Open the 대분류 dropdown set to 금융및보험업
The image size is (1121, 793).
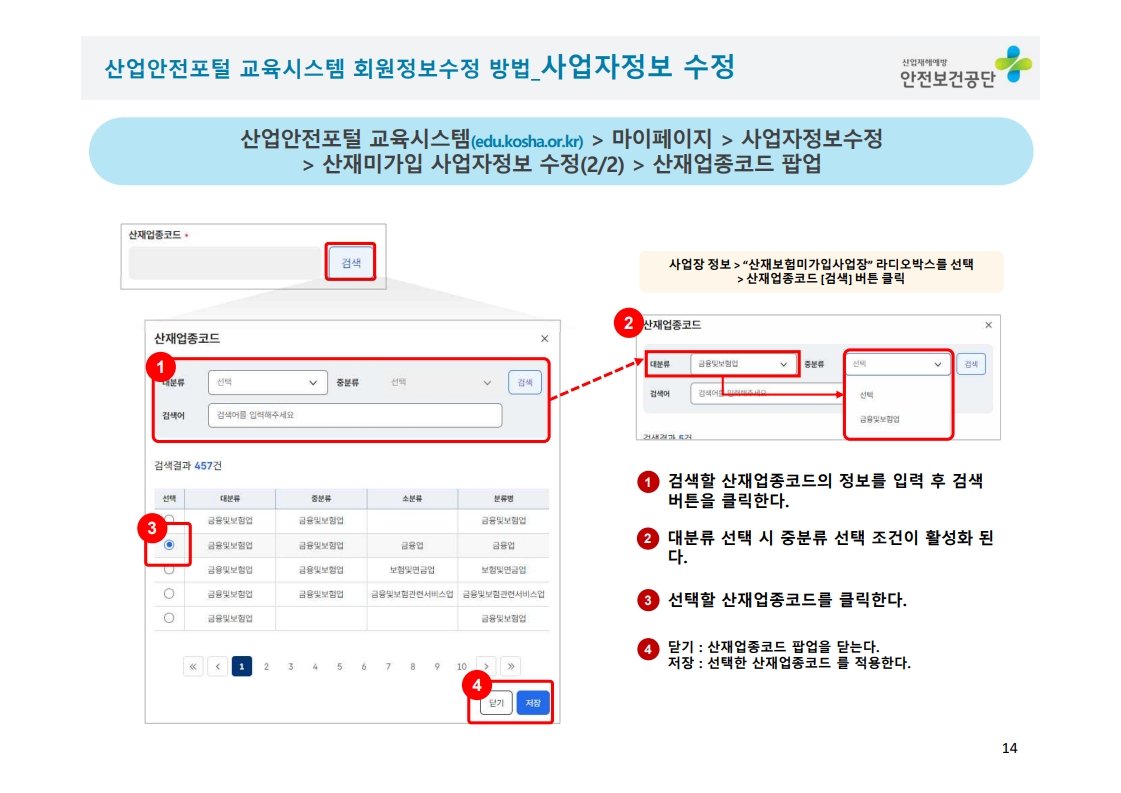[x=742, y=365]
